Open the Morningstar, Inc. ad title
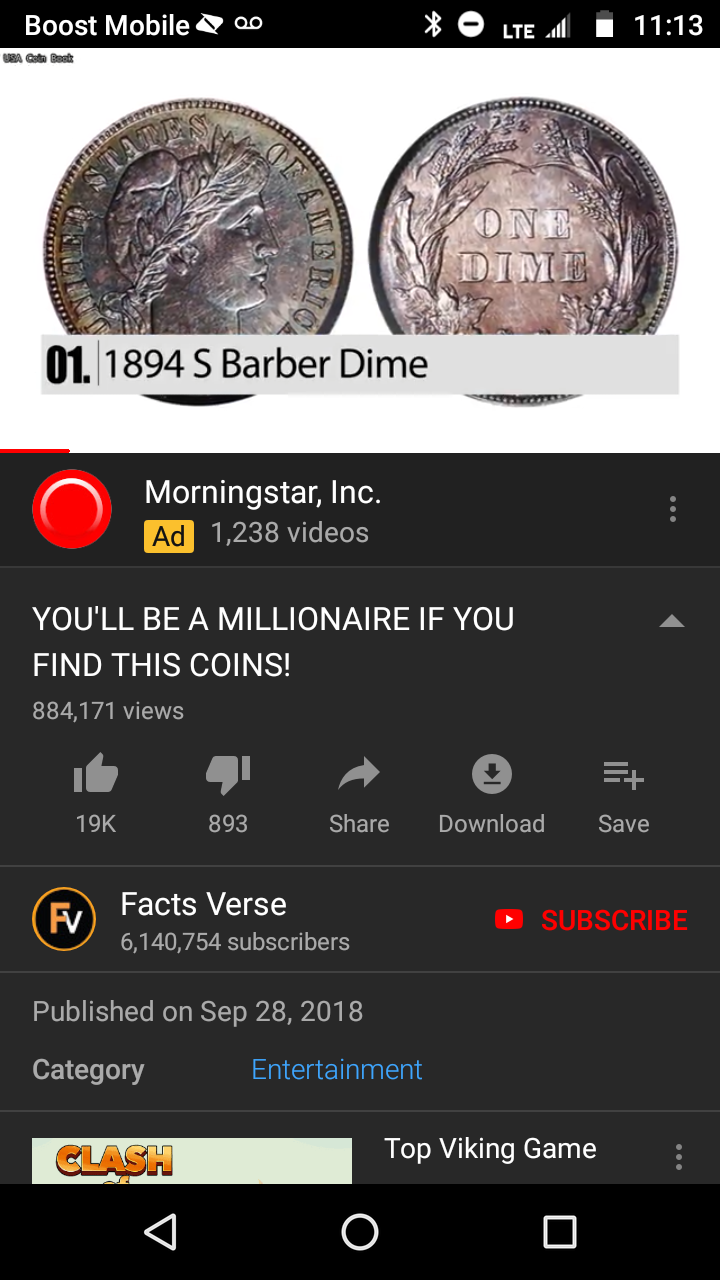 (263, 492)
